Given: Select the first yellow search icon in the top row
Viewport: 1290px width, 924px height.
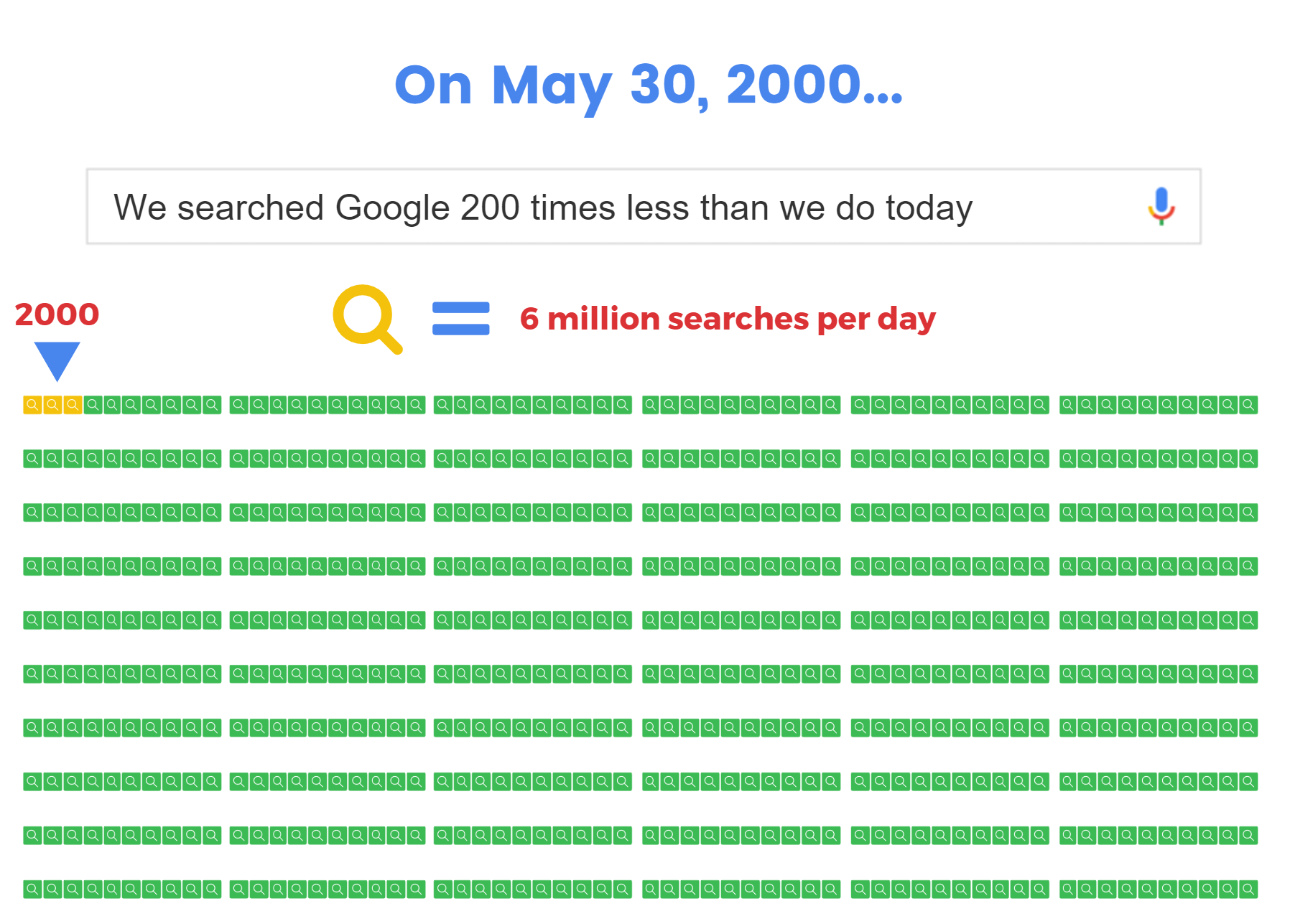Looking at the screenshot, I should coord(32,405).
